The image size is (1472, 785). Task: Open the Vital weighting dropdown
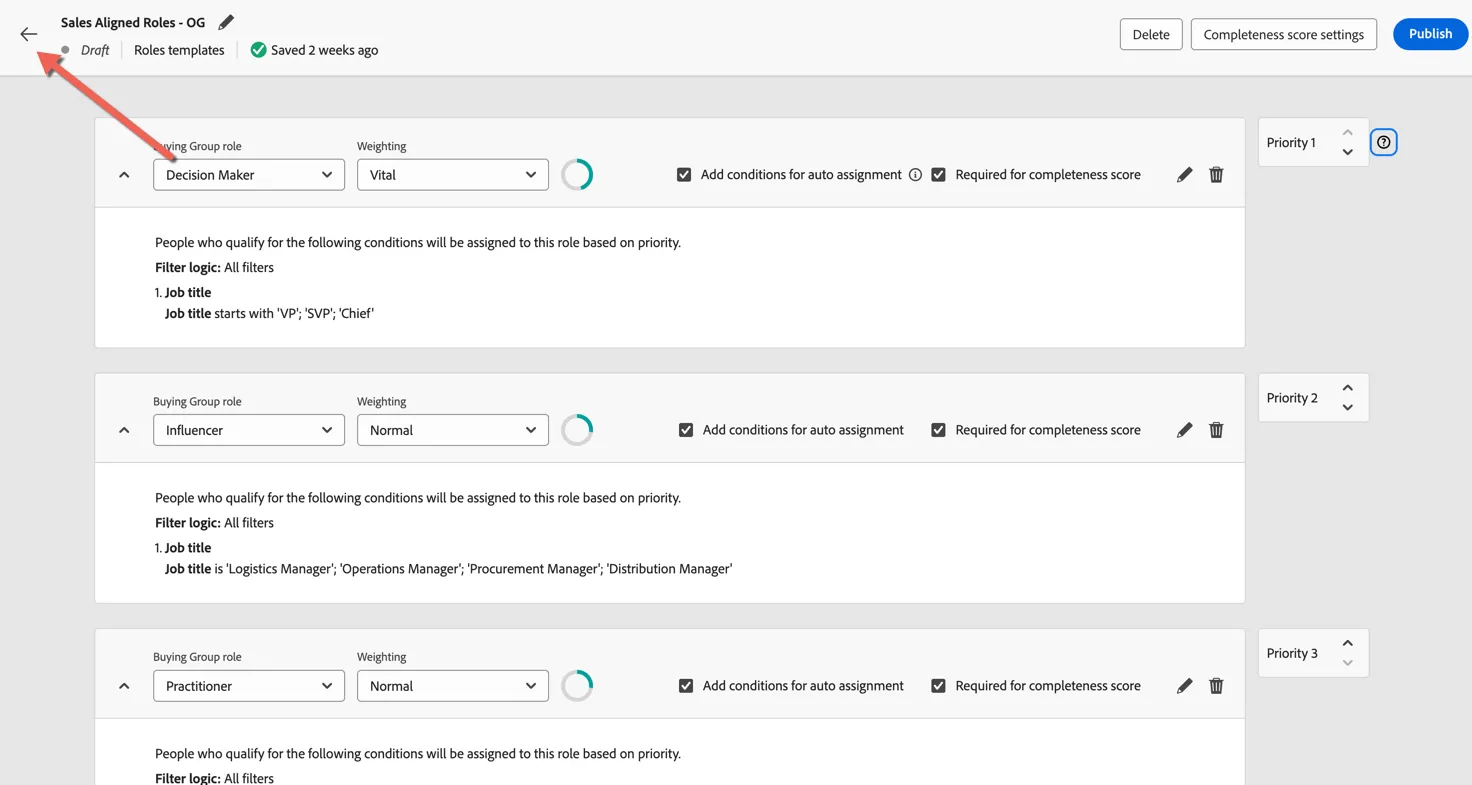click(453, 175)
